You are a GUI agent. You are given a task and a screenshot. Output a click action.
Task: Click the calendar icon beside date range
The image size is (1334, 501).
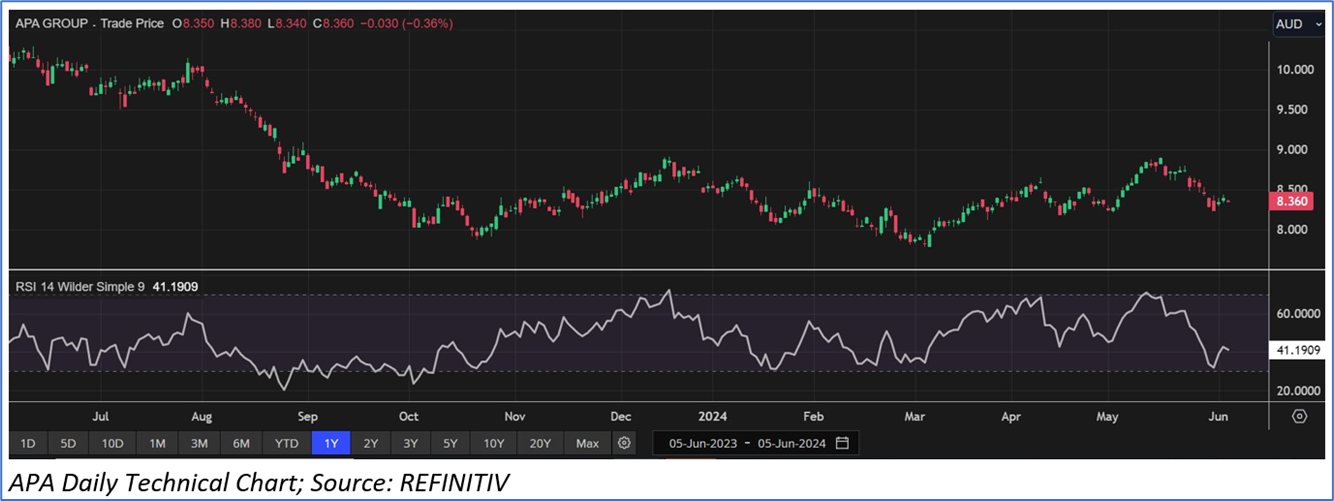point(842,443)
